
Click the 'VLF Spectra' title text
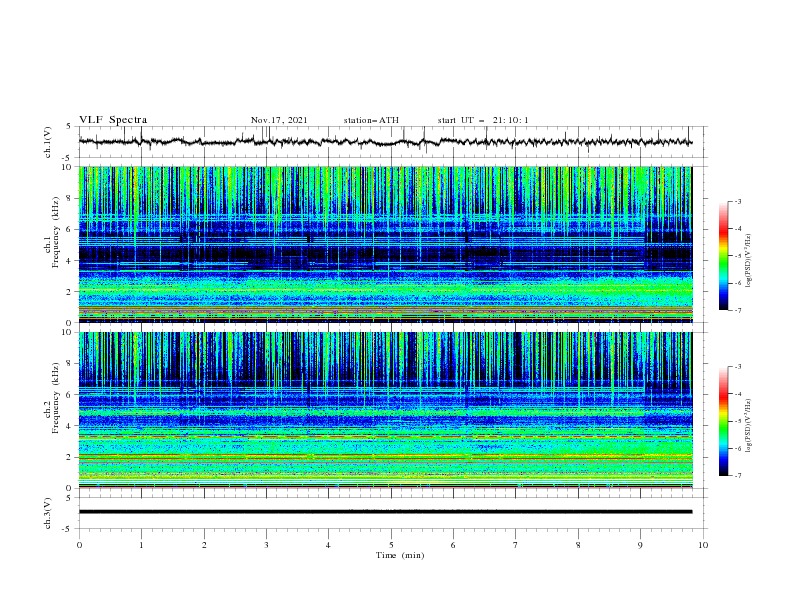[x=113, y=120]
